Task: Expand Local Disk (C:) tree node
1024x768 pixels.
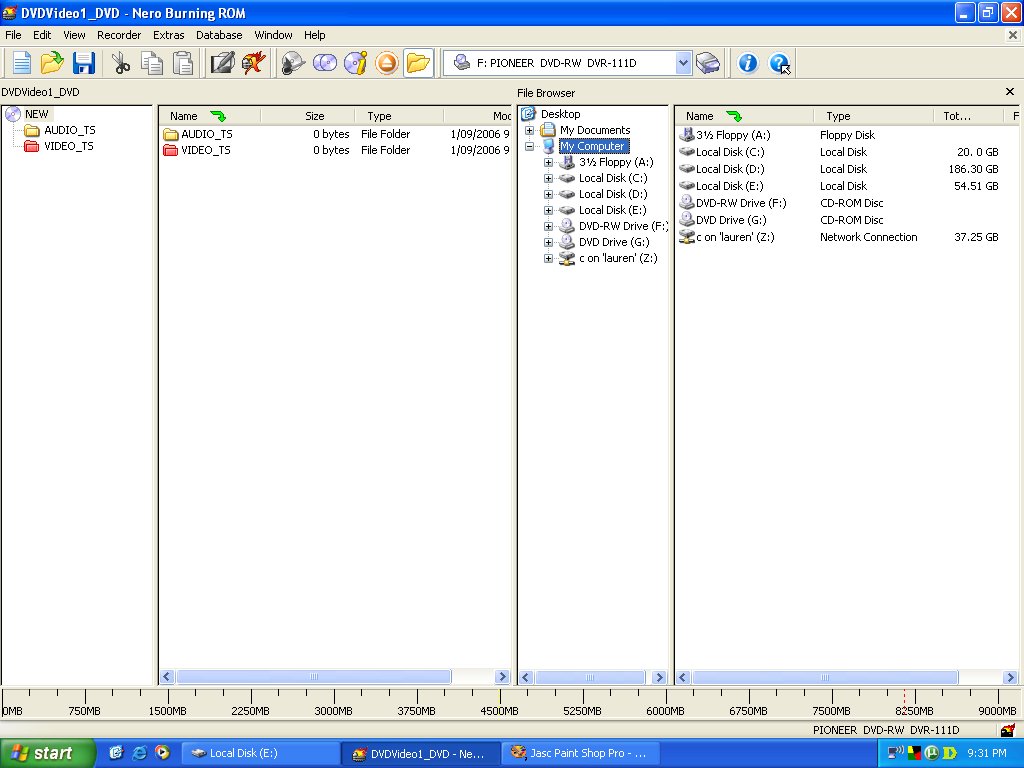Action: [549, 178]
